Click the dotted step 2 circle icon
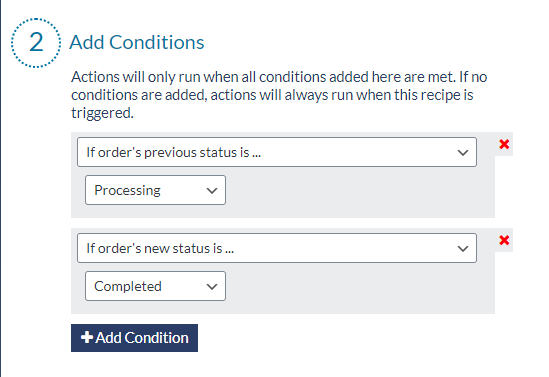 tap(36, 43)
